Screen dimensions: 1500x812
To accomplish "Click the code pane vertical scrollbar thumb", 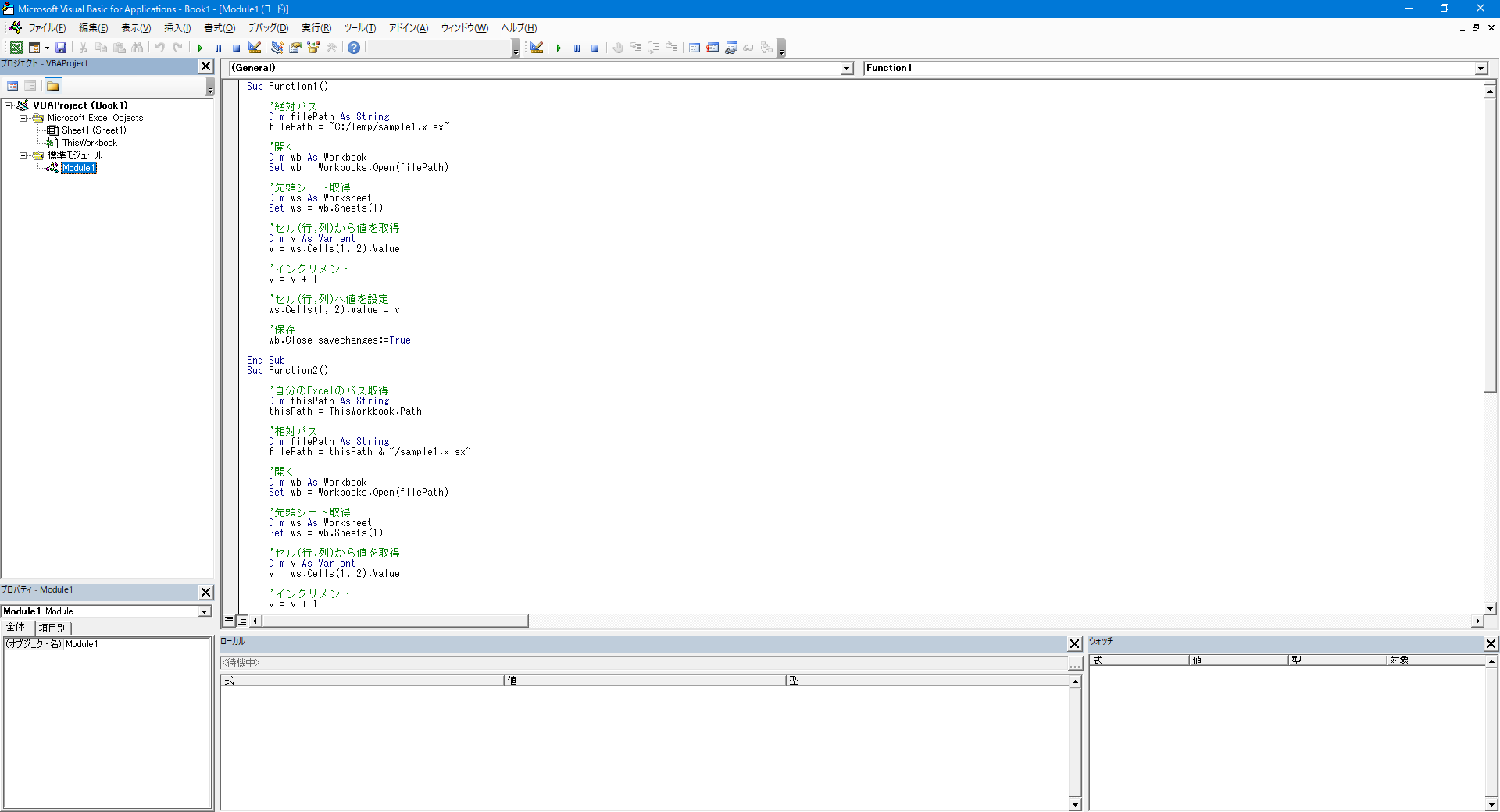I will pyautogui.click(x=1490, y=244).
